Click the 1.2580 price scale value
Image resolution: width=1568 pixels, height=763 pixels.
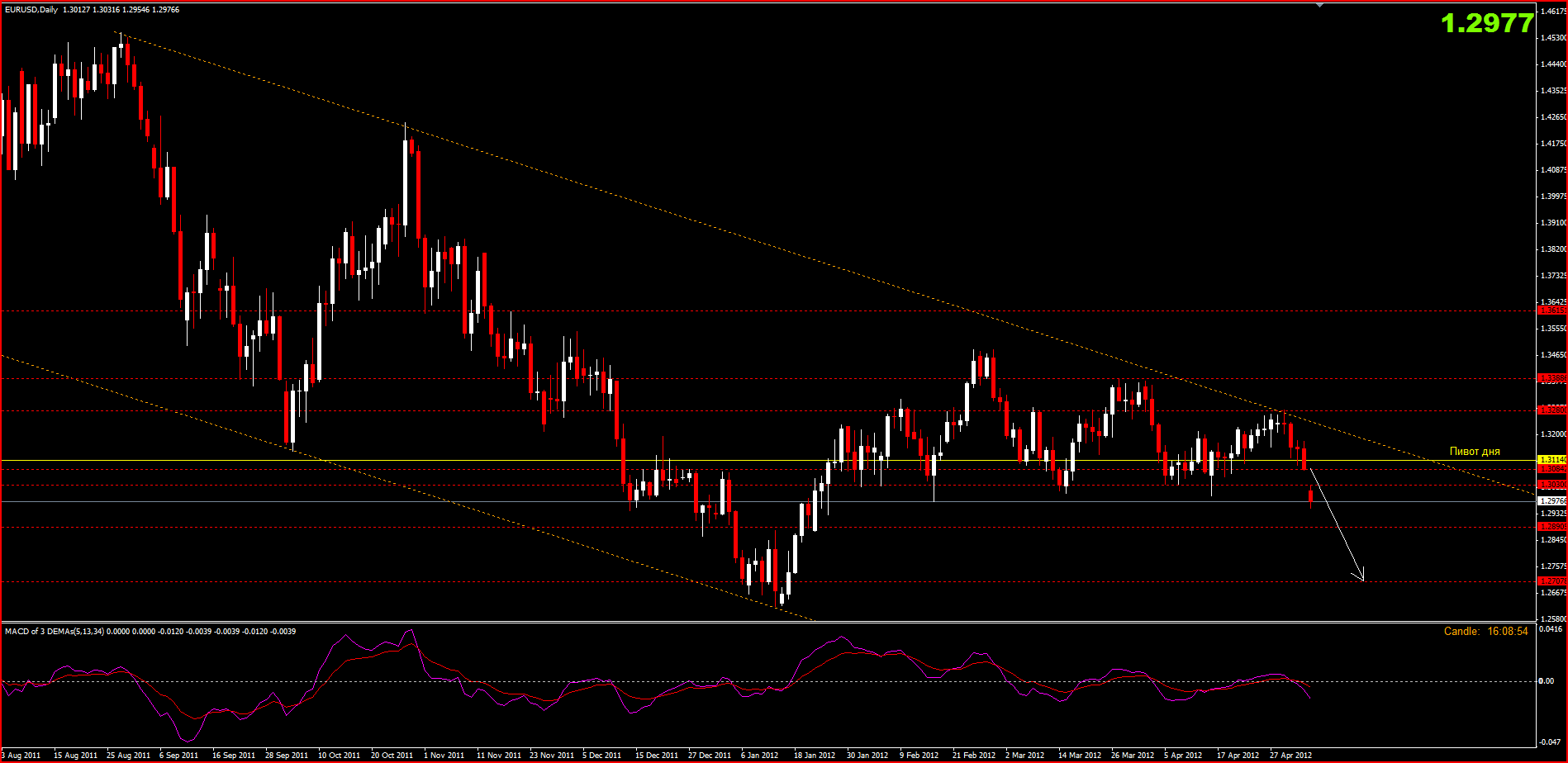1554,619
